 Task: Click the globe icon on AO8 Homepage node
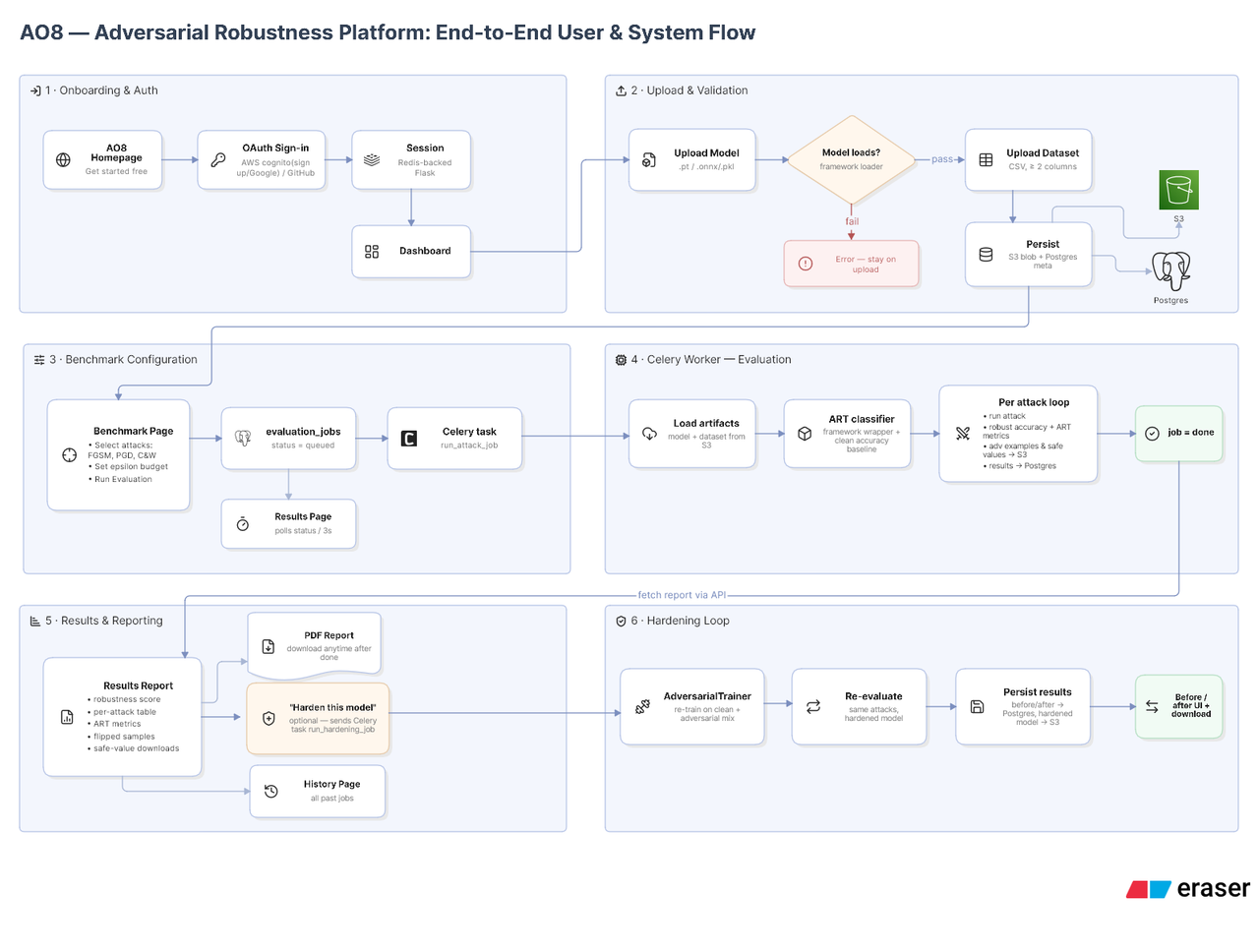coord(64,159)
